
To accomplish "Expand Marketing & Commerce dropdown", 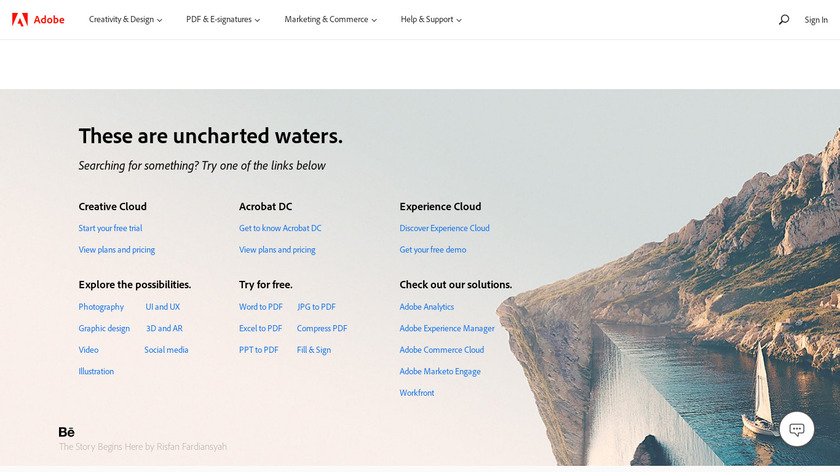I will tap(331, 19).
